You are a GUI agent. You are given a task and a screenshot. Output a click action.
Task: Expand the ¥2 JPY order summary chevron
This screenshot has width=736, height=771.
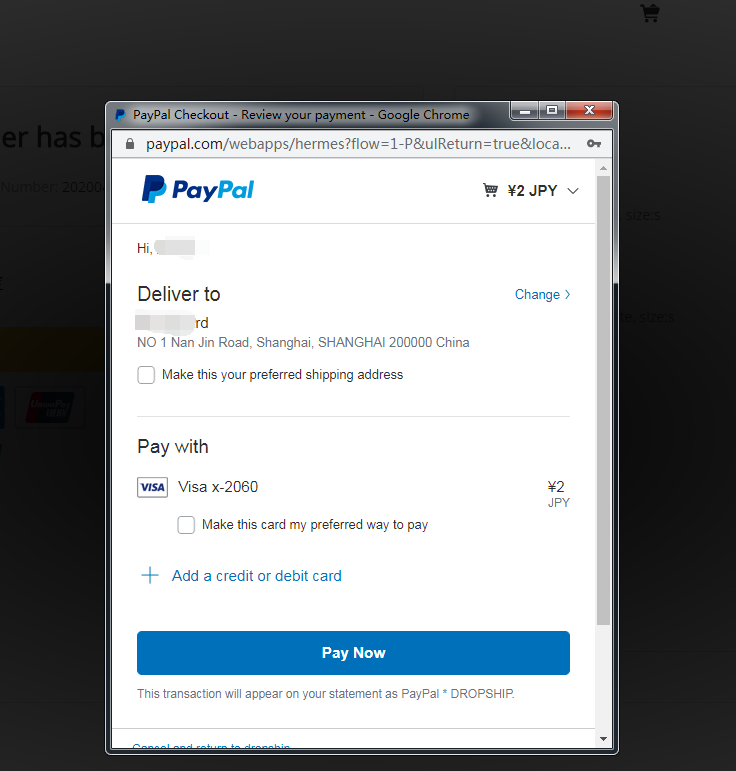(x=573, y=191)
